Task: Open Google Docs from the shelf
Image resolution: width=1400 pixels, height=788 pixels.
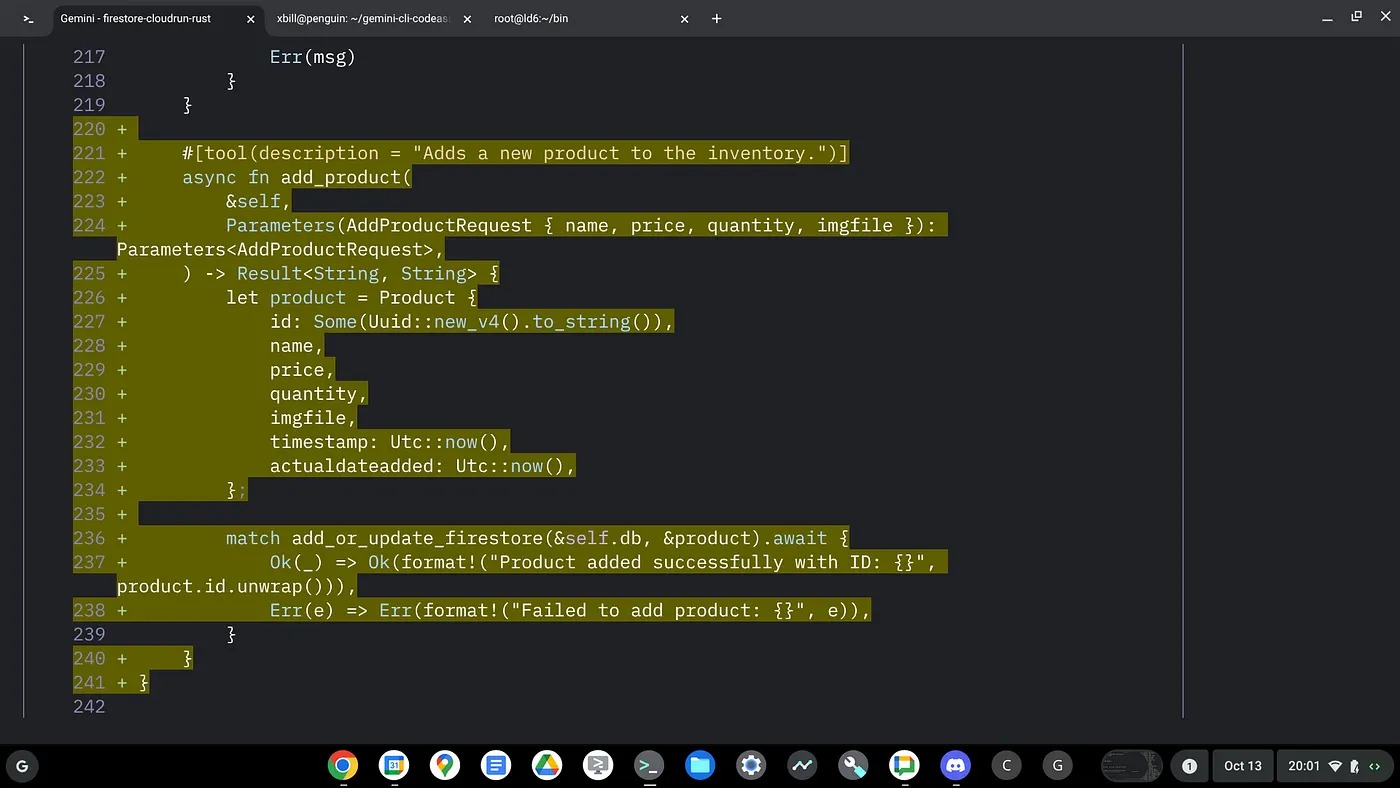Action: [x=495, y=766]
